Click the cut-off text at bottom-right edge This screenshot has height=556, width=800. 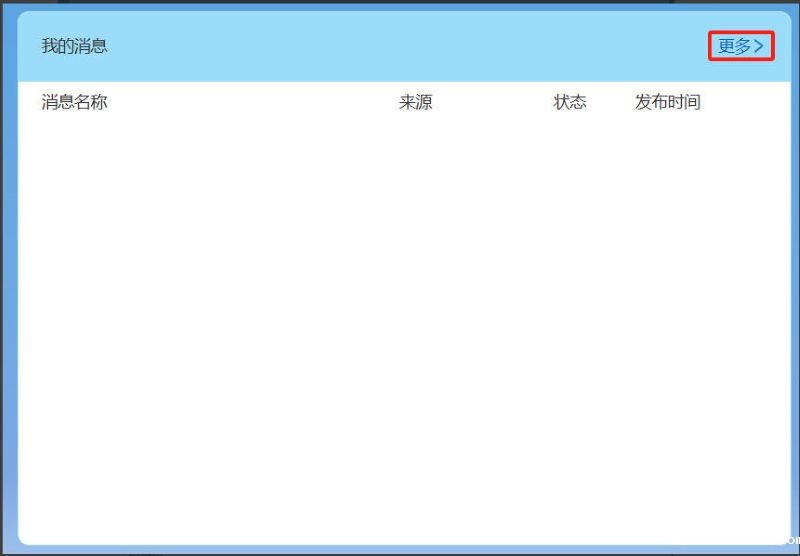point(794,539)
